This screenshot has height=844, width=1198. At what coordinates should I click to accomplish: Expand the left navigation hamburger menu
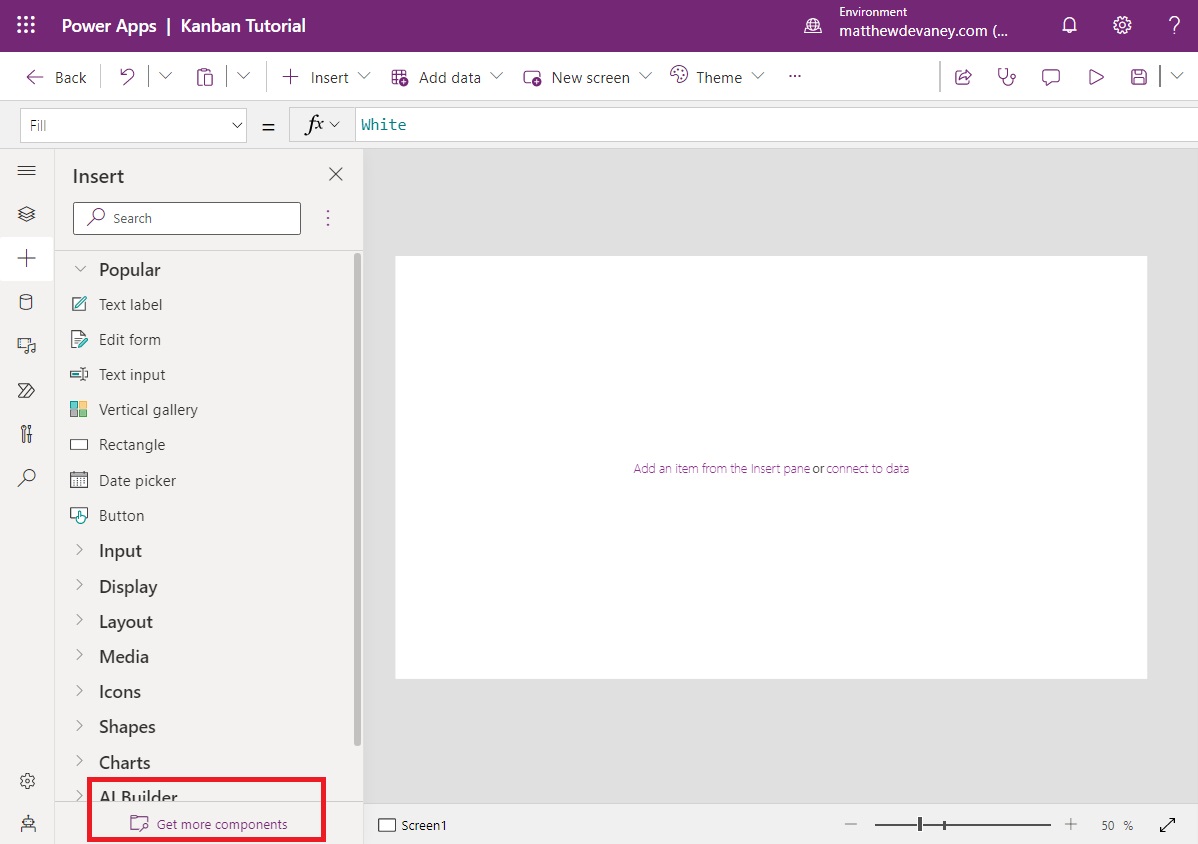27,170
